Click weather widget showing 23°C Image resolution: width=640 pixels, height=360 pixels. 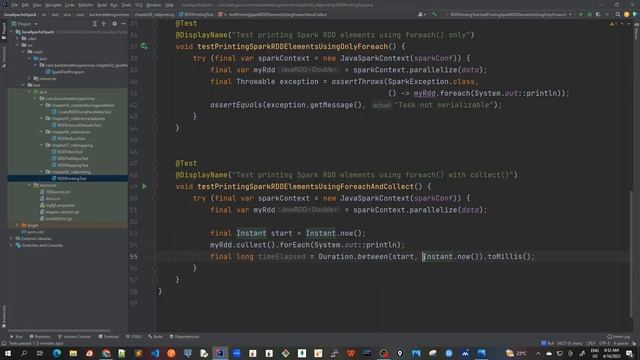coord(516,353)
